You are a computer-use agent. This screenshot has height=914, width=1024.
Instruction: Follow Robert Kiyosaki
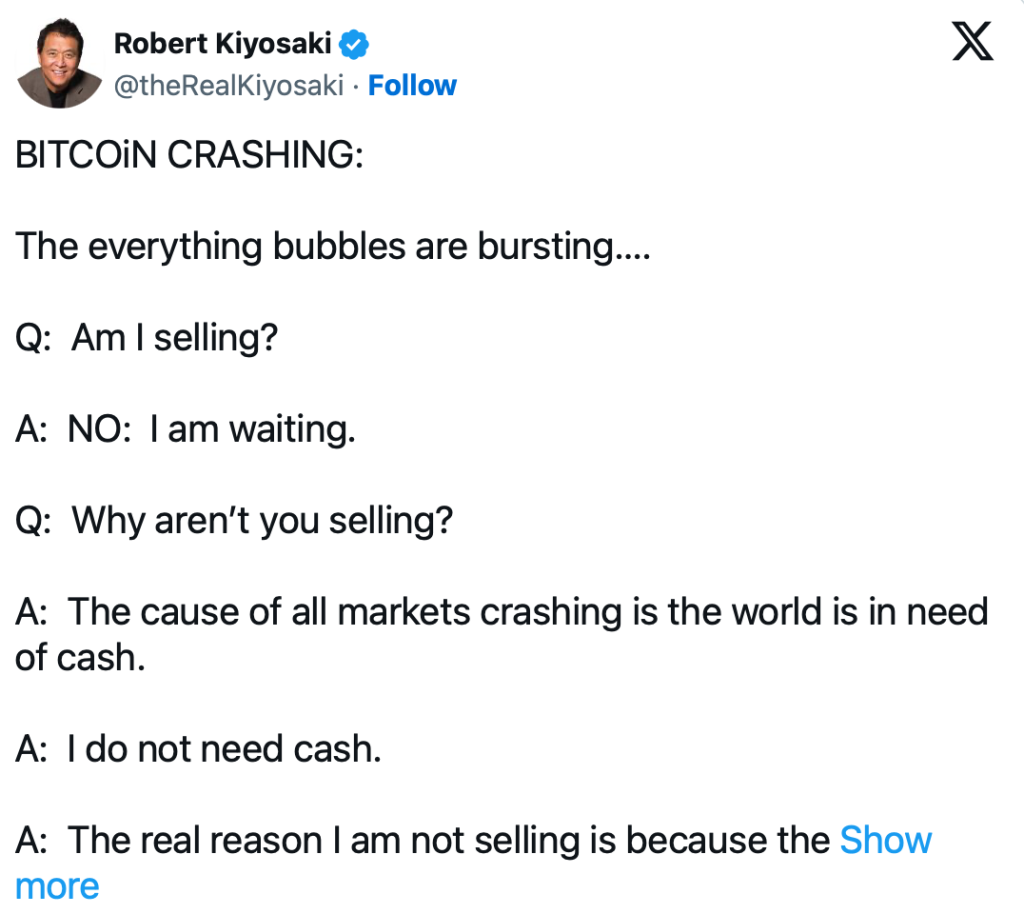click(x=412, y=86)
